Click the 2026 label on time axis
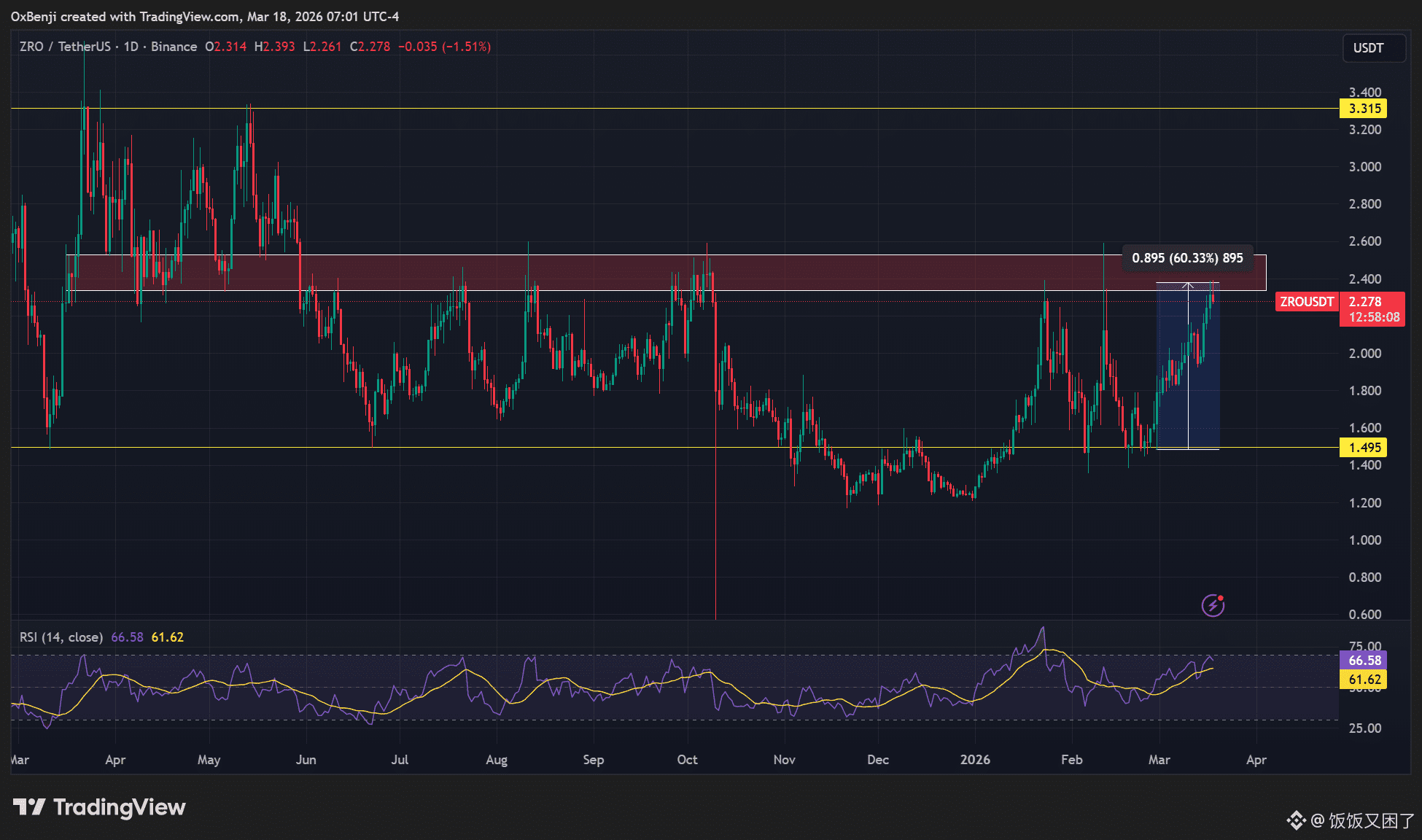 [975, 760]
